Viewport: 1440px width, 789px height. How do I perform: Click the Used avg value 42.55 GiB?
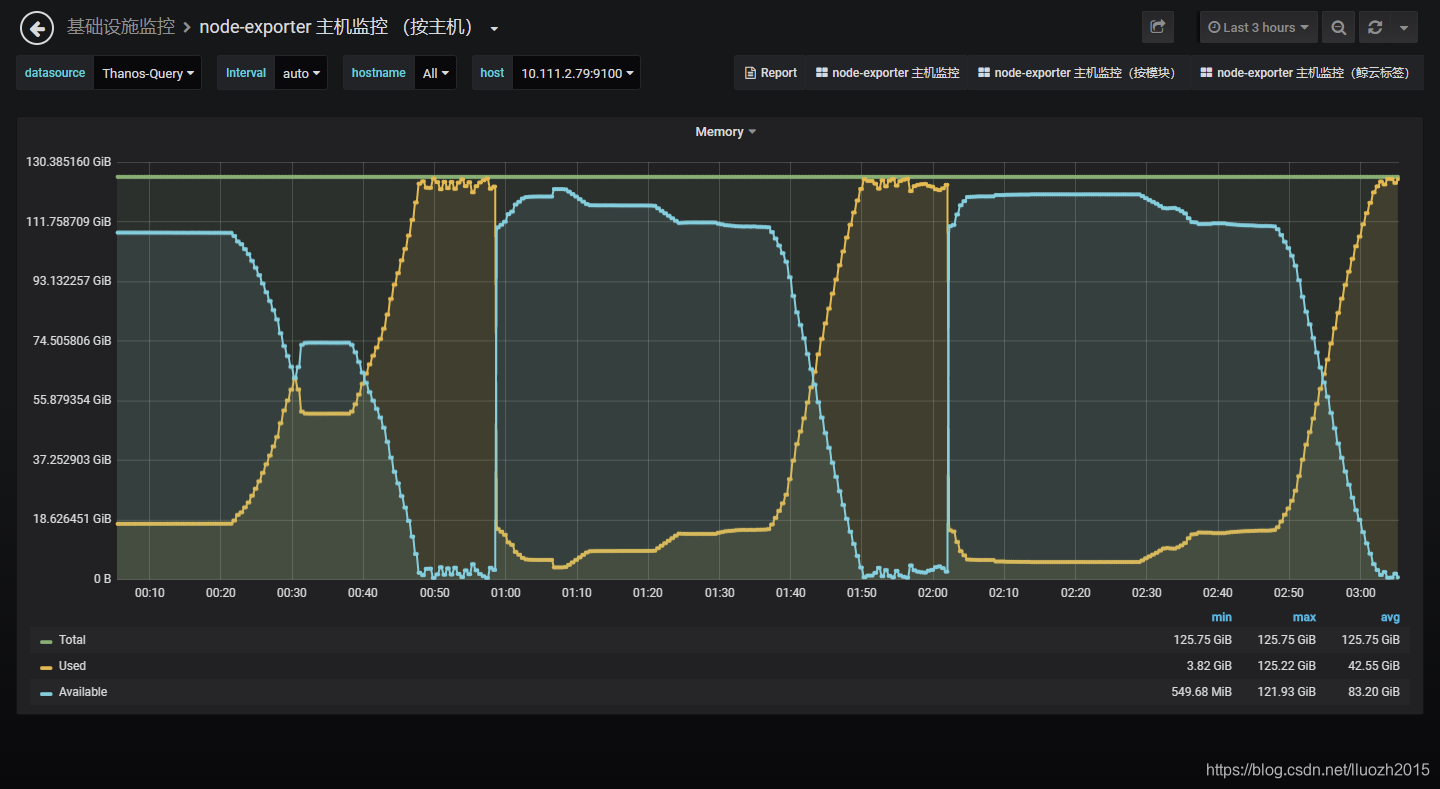click(x=1374, y=666)
